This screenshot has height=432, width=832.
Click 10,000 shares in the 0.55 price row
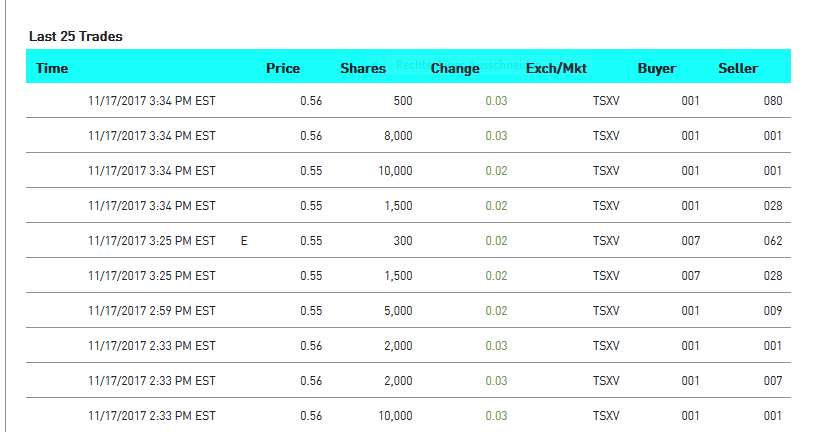click(x=395, y=171)
